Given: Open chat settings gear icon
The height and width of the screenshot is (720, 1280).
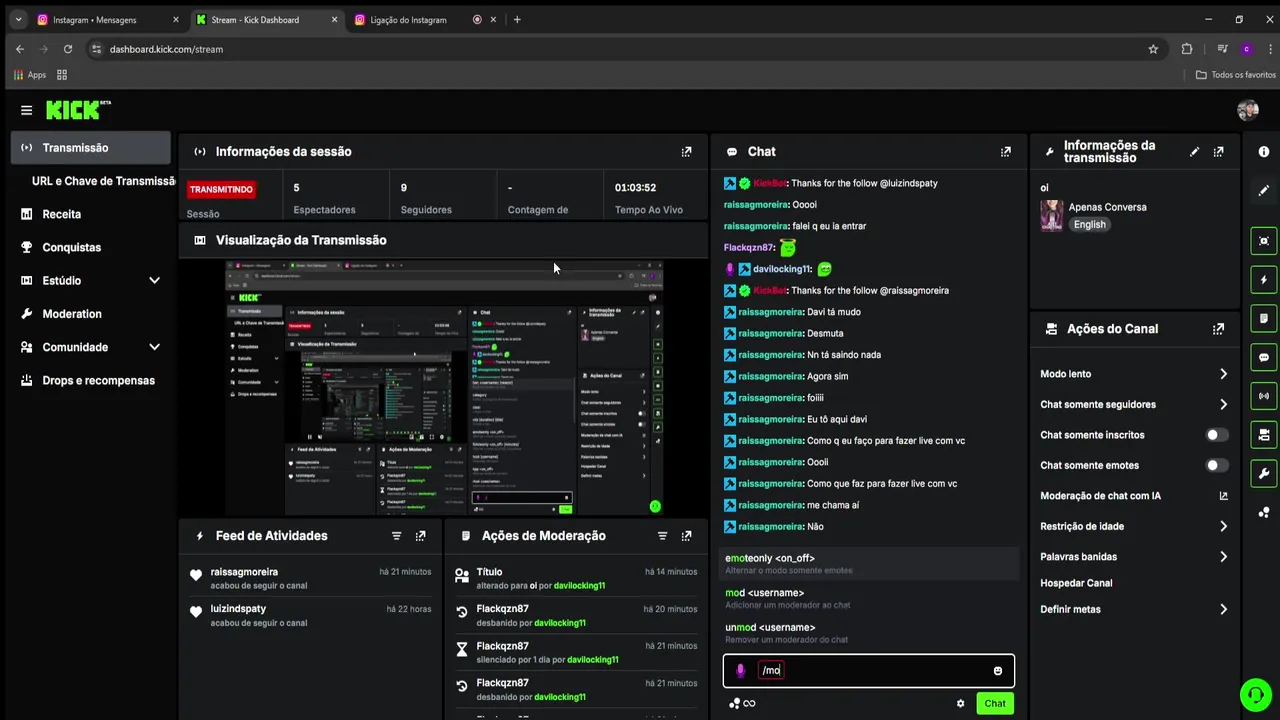Looking at the screenshot, I should [960, 704].
